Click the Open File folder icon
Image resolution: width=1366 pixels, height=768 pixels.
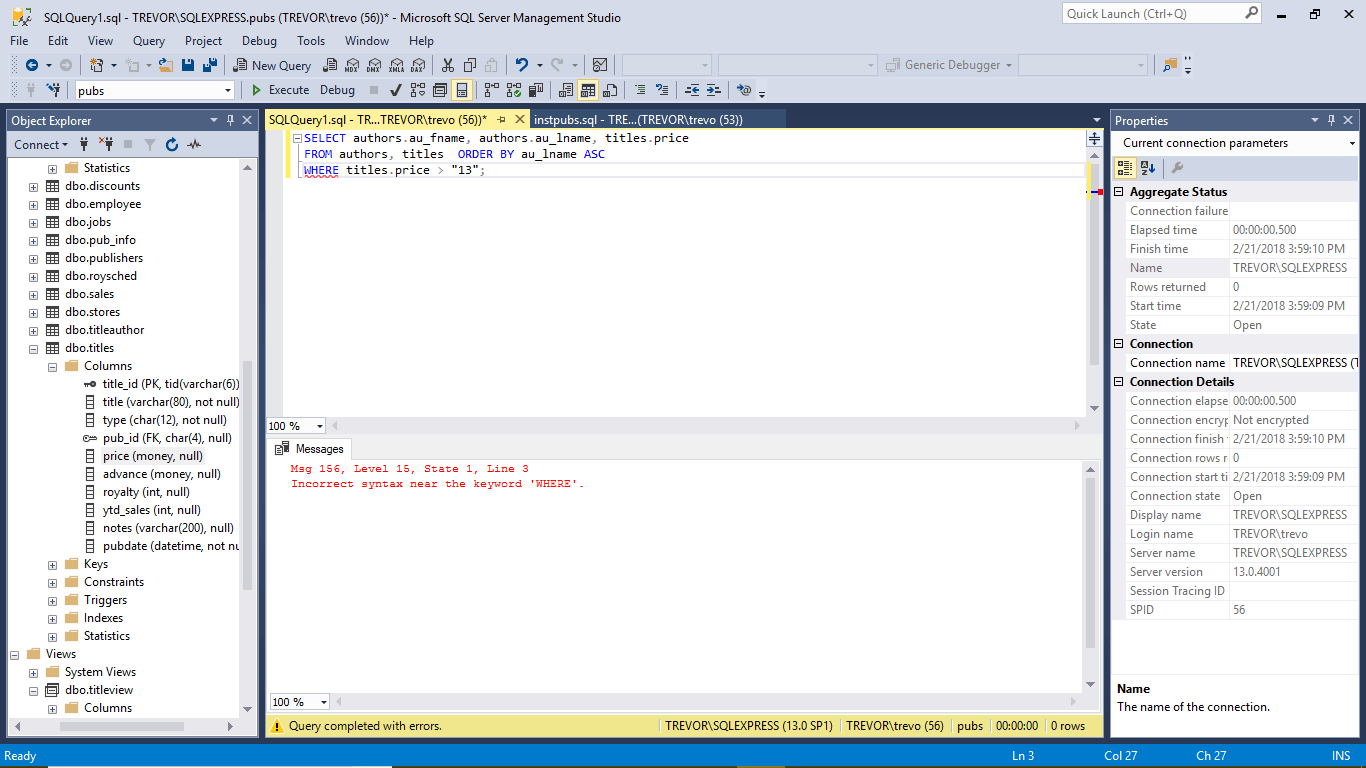[164, 65]
